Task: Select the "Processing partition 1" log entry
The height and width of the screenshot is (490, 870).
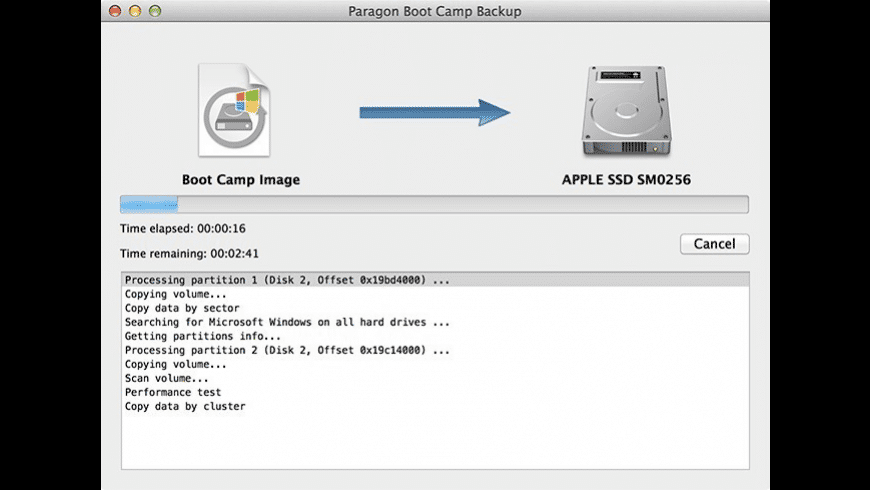Action: pos(287,280)
